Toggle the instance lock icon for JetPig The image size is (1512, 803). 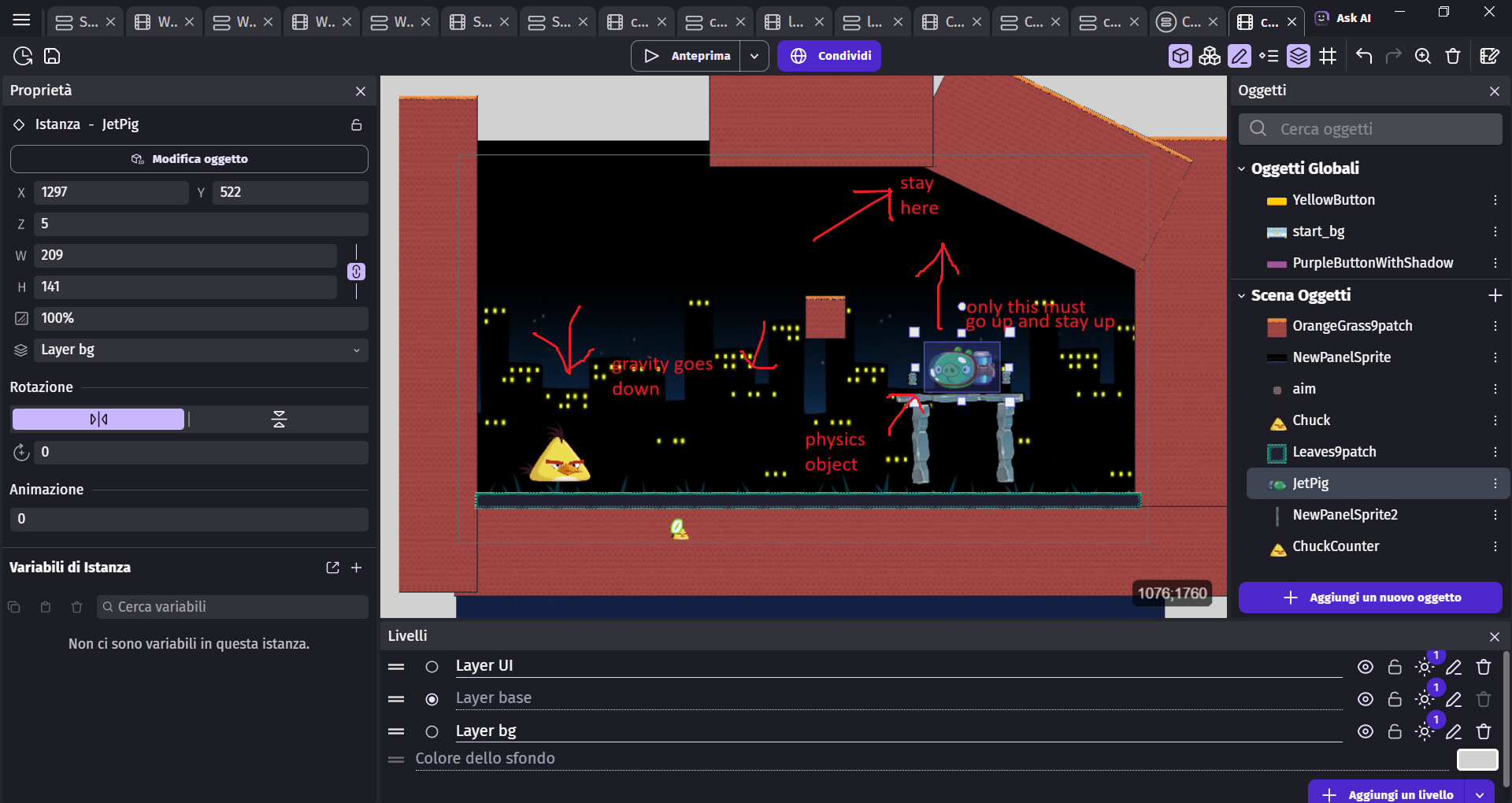357,125
